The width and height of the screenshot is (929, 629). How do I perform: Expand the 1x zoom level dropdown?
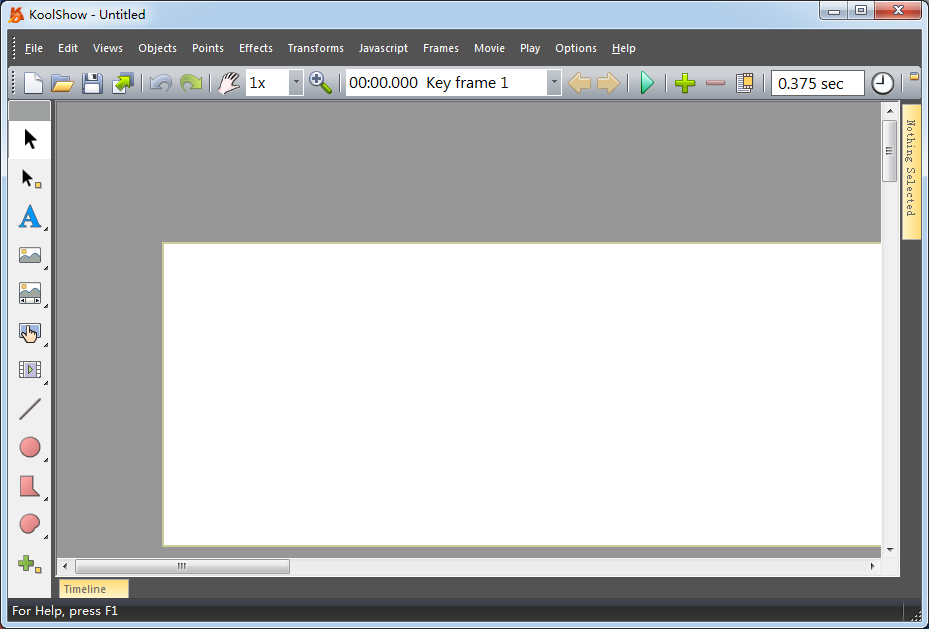tap(296, 83)
